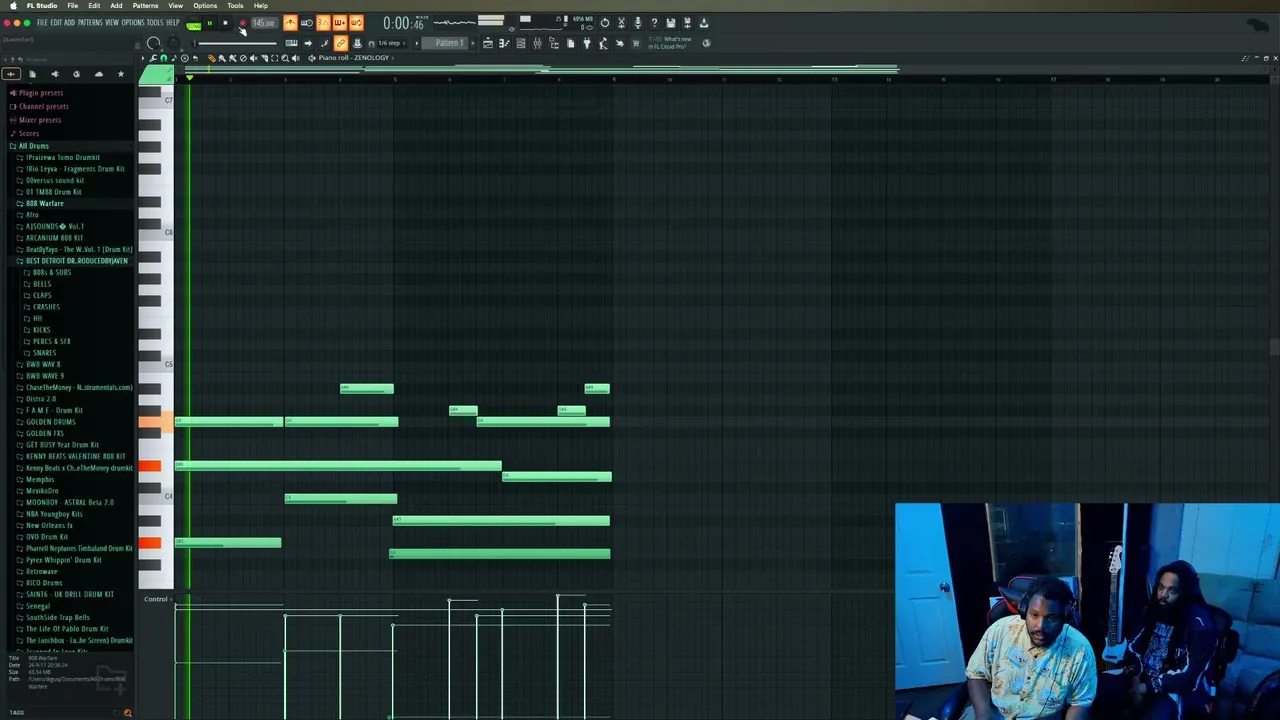
Task: Expand the 808 Warfare folder
Action: tap(44, 203)
